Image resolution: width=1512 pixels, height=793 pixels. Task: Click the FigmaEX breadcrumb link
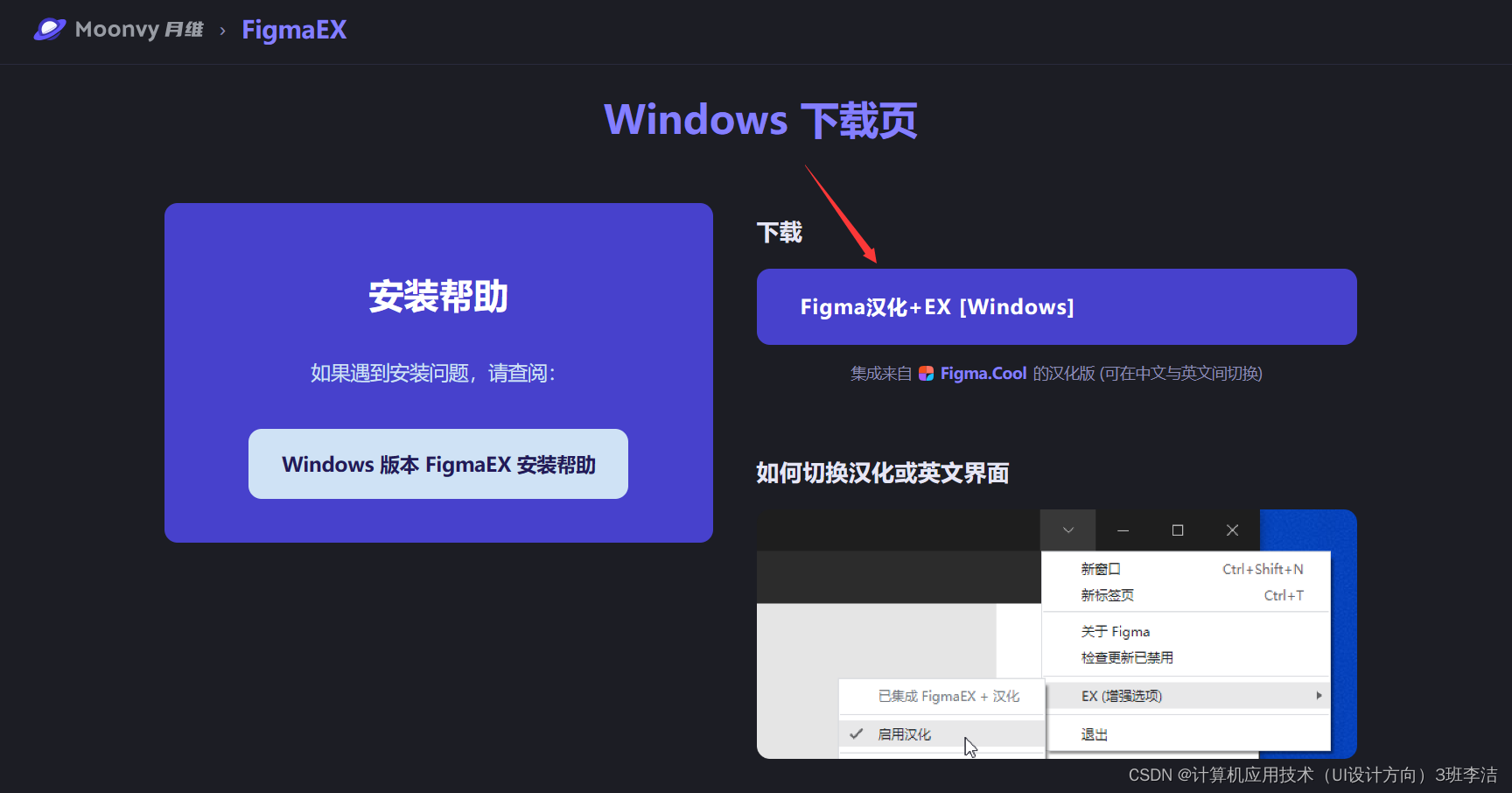[x=294, y=30]
